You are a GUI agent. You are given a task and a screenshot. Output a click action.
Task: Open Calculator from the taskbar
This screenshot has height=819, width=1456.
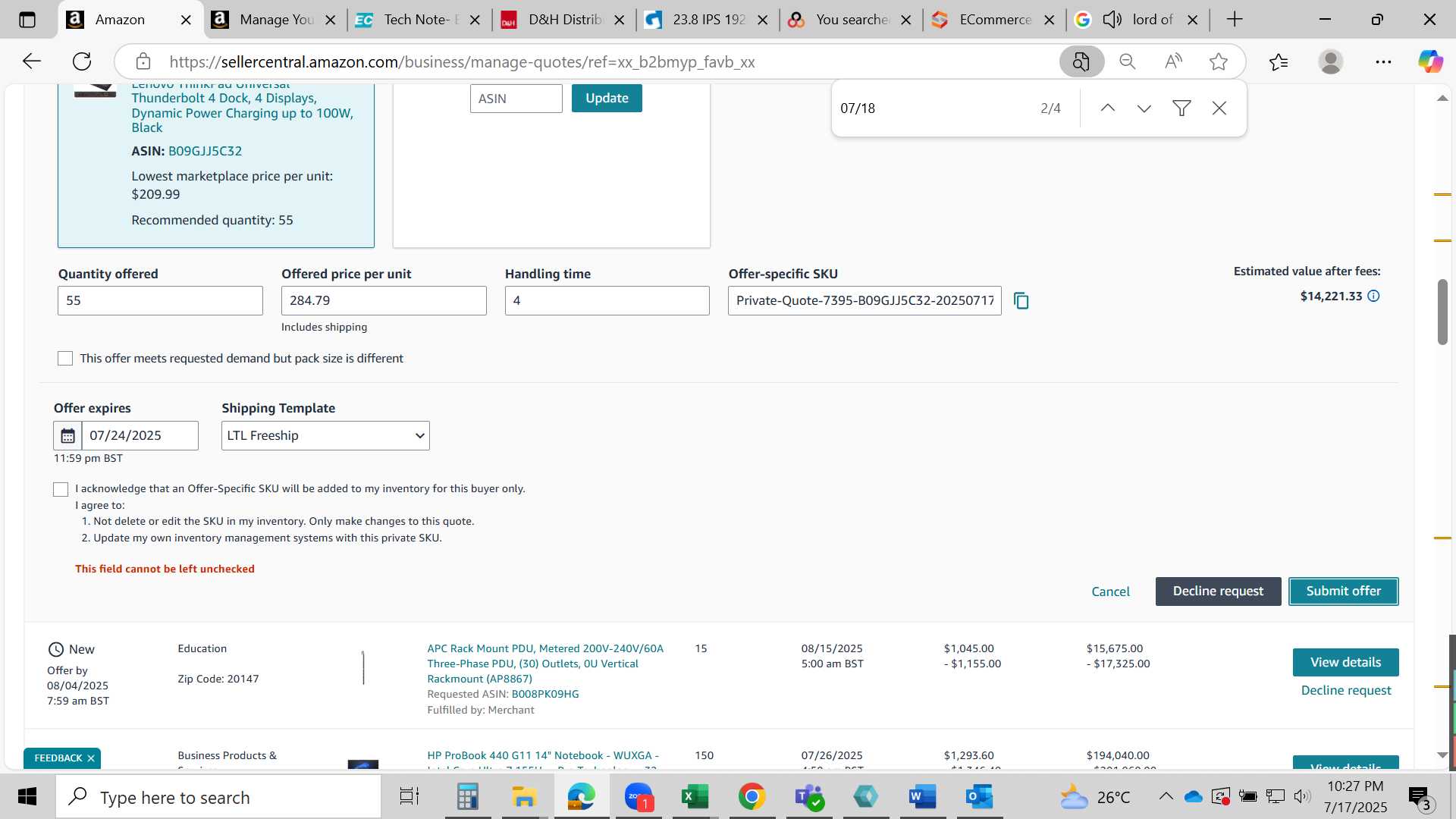coord(467,797)
